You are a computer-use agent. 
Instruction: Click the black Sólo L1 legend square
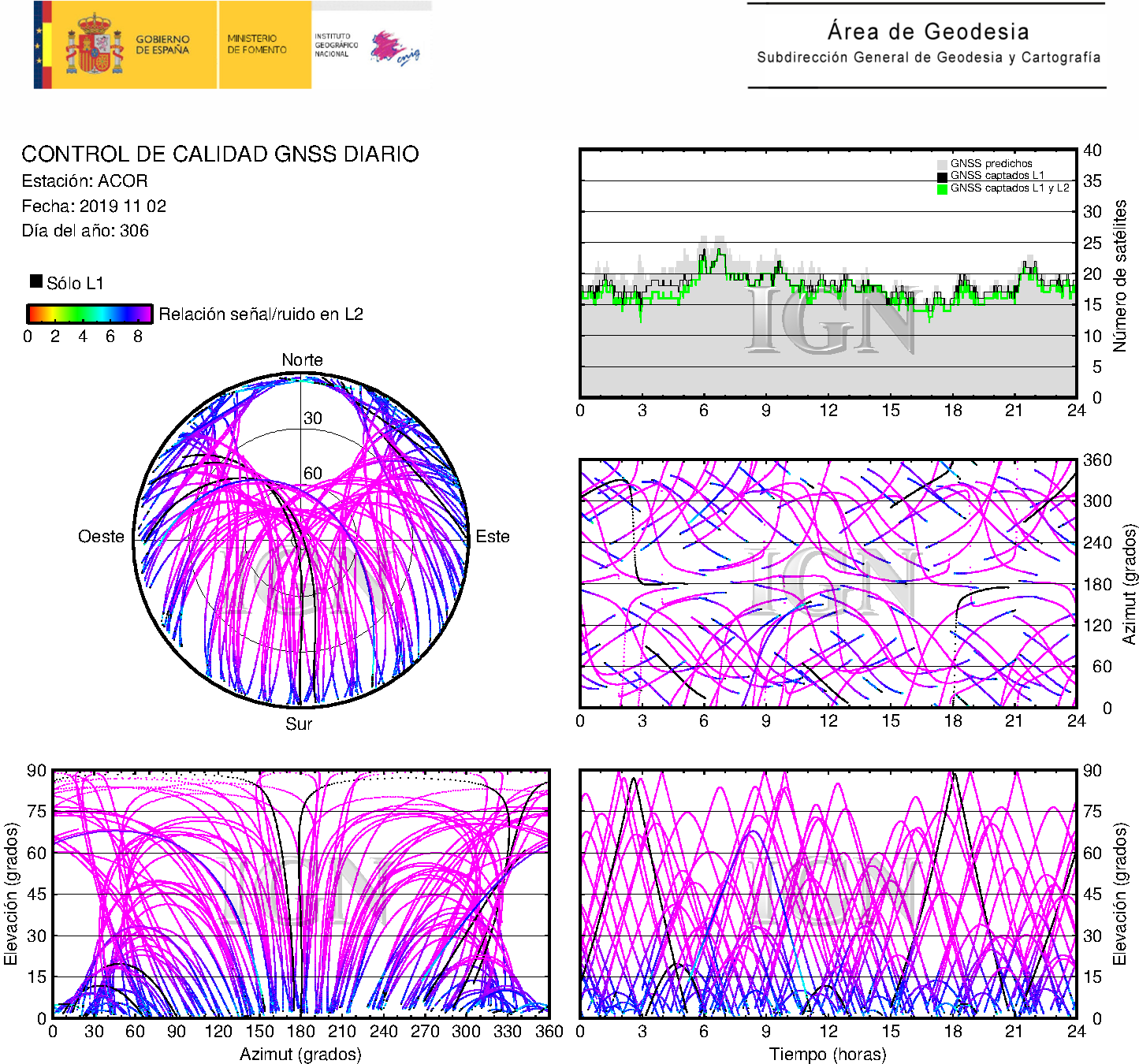pyautogui.click(x=36, y=281)
